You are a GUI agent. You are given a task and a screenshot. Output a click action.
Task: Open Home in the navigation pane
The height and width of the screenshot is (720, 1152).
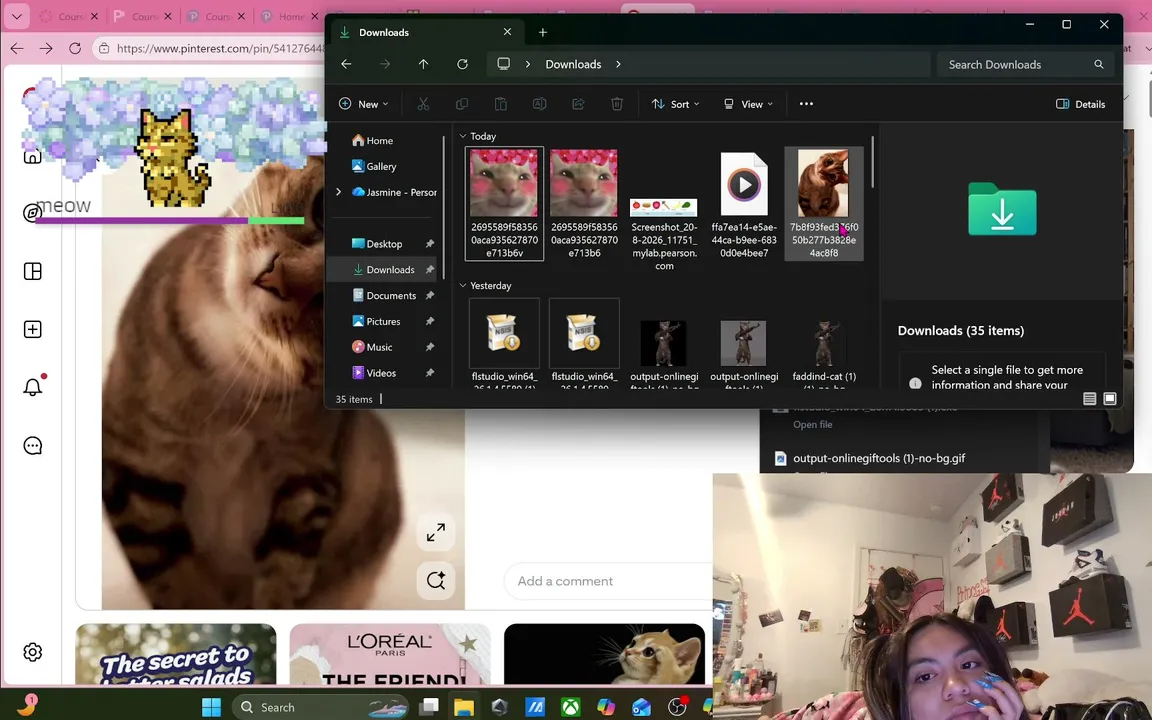tap(380, 140)
